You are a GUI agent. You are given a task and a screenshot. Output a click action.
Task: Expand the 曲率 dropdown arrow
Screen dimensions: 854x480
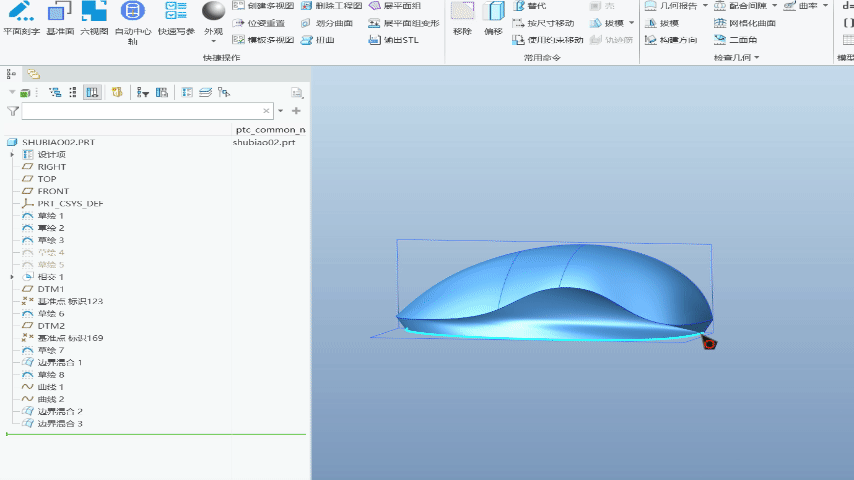pos(825,6)
